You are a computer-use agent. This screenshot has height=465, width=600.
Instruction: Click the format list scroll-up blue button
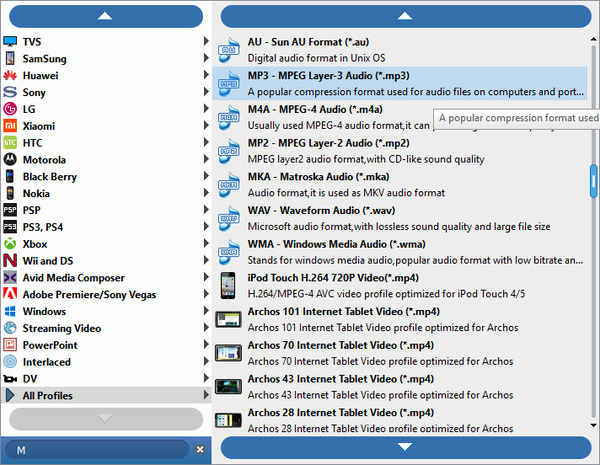tap(406, 16)
